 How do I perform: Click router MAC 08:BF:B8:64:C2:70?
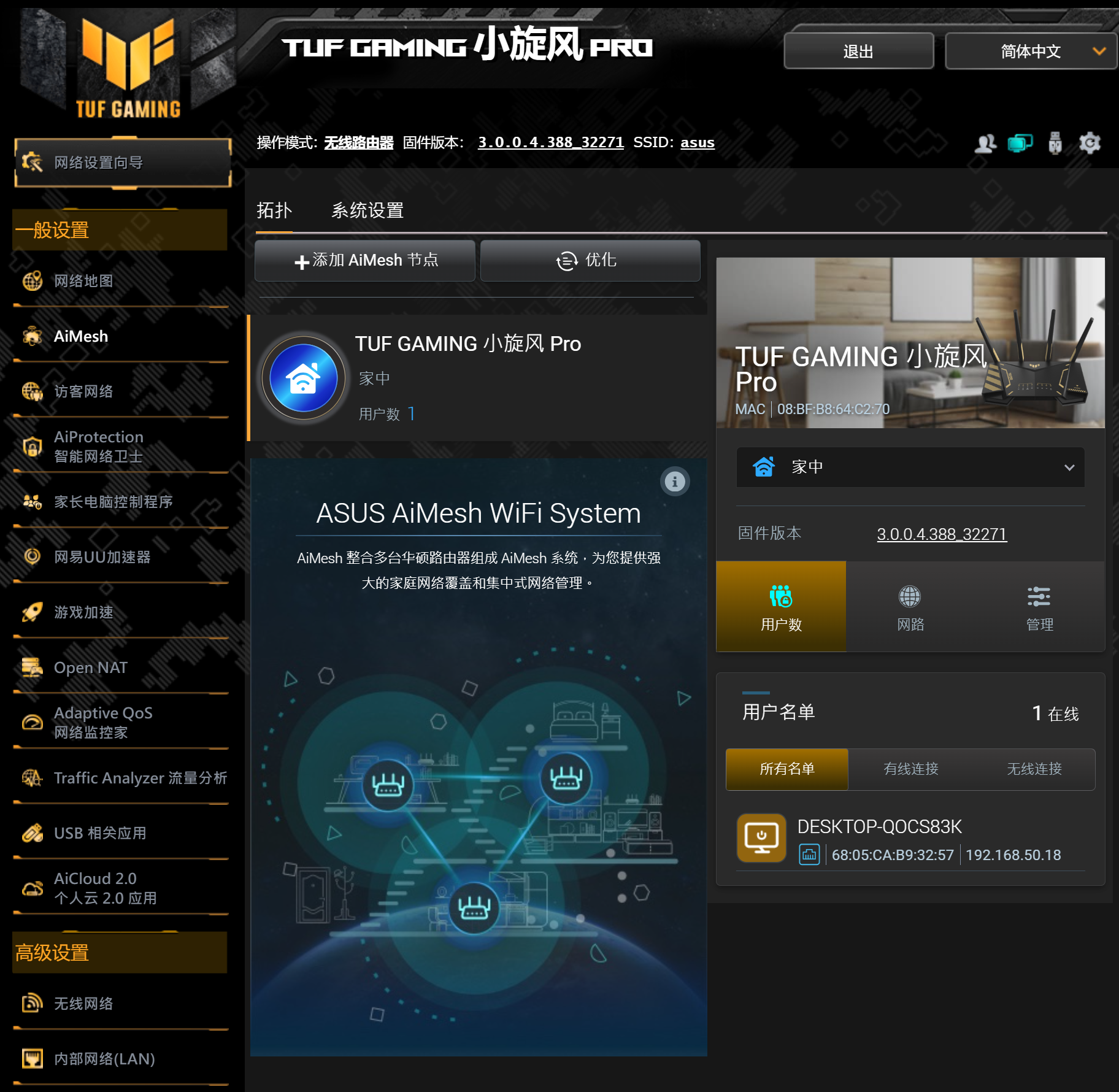tap(833, 409)
